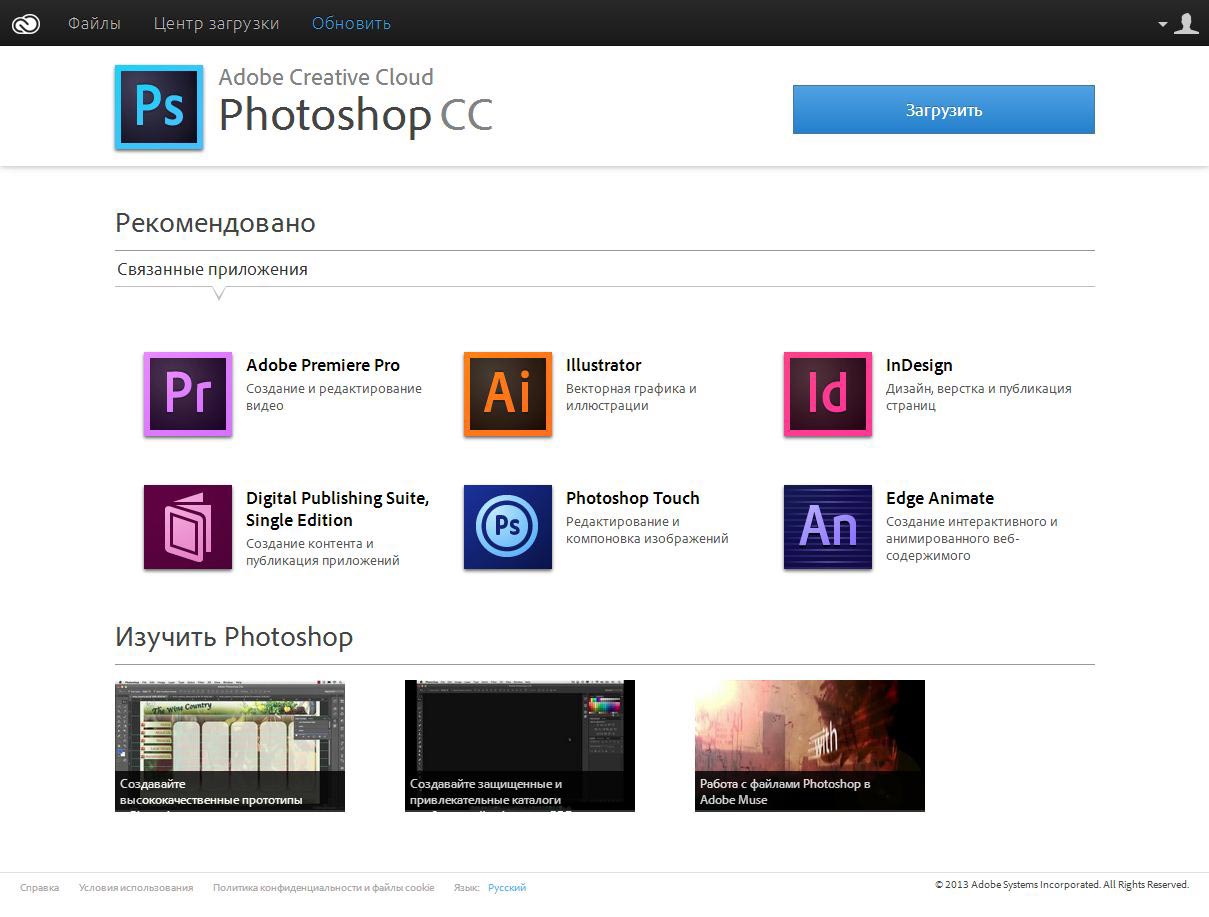Open the InDesign Id icon
Viewport: 1209px width, 917px height.
click(x=828, y=394)
